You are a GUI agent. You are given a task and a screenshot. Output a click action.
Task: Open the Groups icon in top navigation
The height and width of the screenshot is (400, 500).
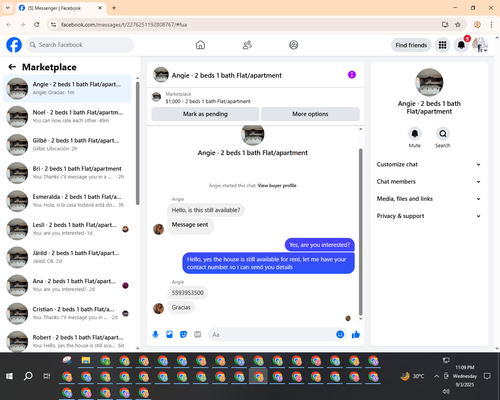coord(294,45)
